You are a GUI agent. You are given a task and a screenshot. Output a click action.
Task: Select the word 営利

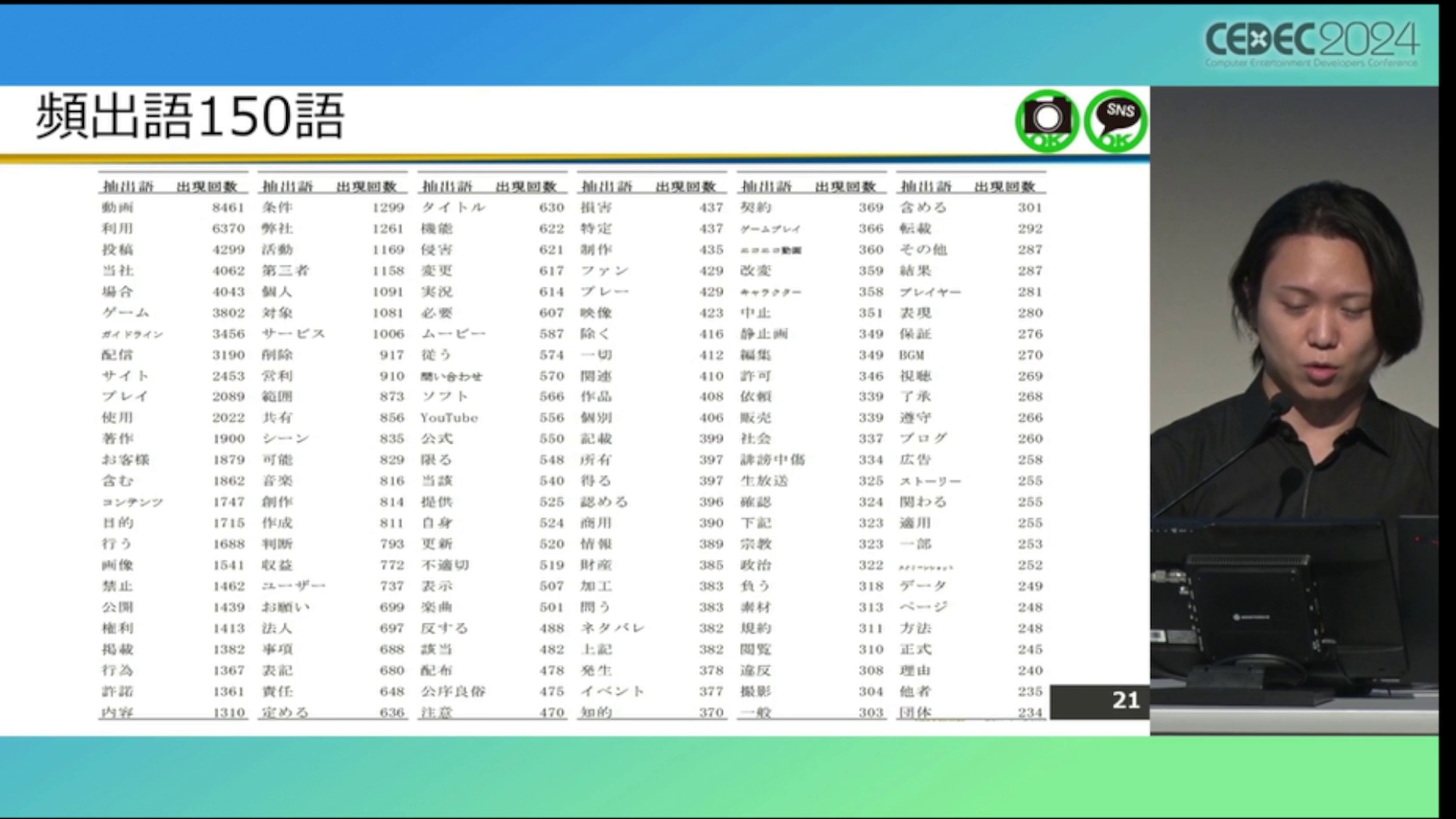point(277,375)
